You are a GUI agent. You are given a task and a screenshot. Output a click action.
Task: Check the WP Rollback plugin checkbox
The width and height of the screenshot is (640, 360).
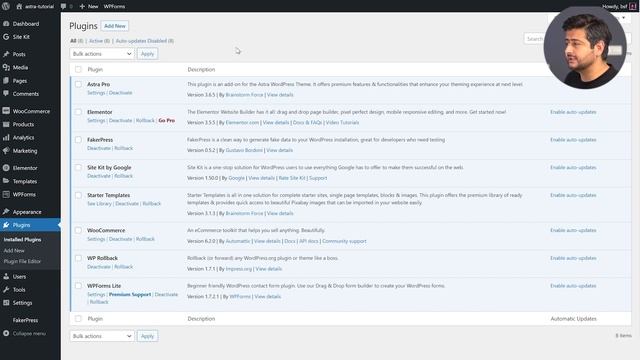[x=78, y=258]
